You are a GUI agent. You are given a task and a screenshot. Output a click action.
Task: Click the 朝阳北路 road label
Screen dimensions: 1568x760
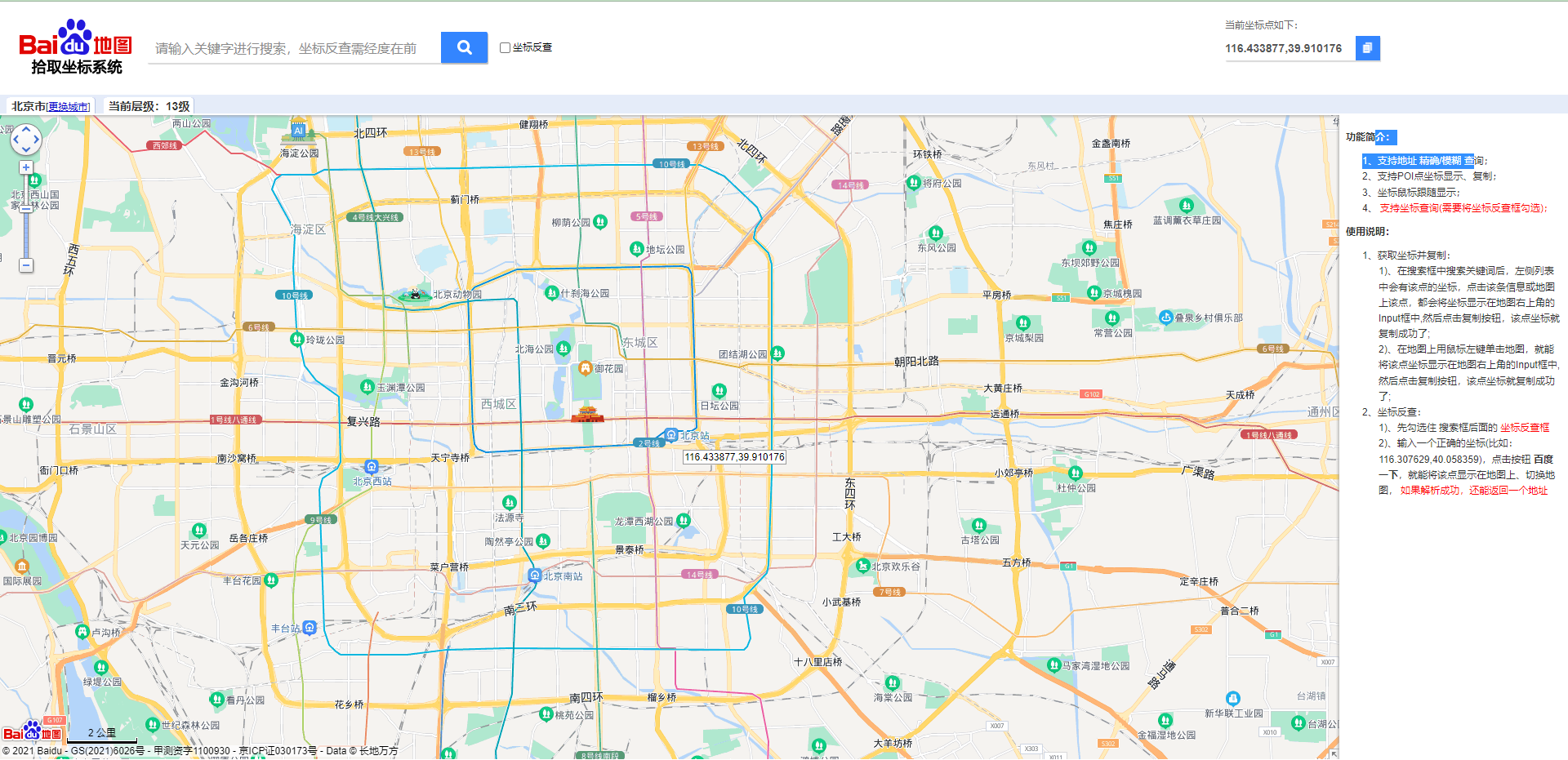point(916,361)
